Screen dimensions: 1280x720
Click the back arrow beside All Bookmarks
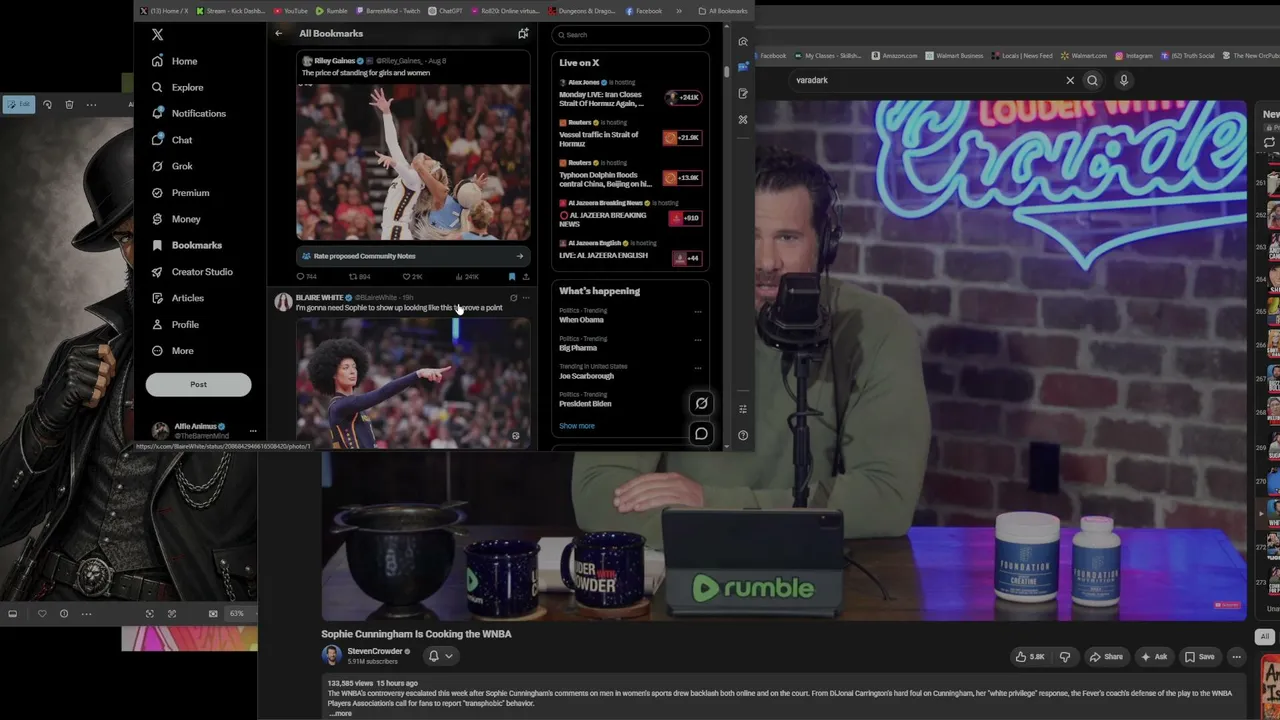(279, 34)
